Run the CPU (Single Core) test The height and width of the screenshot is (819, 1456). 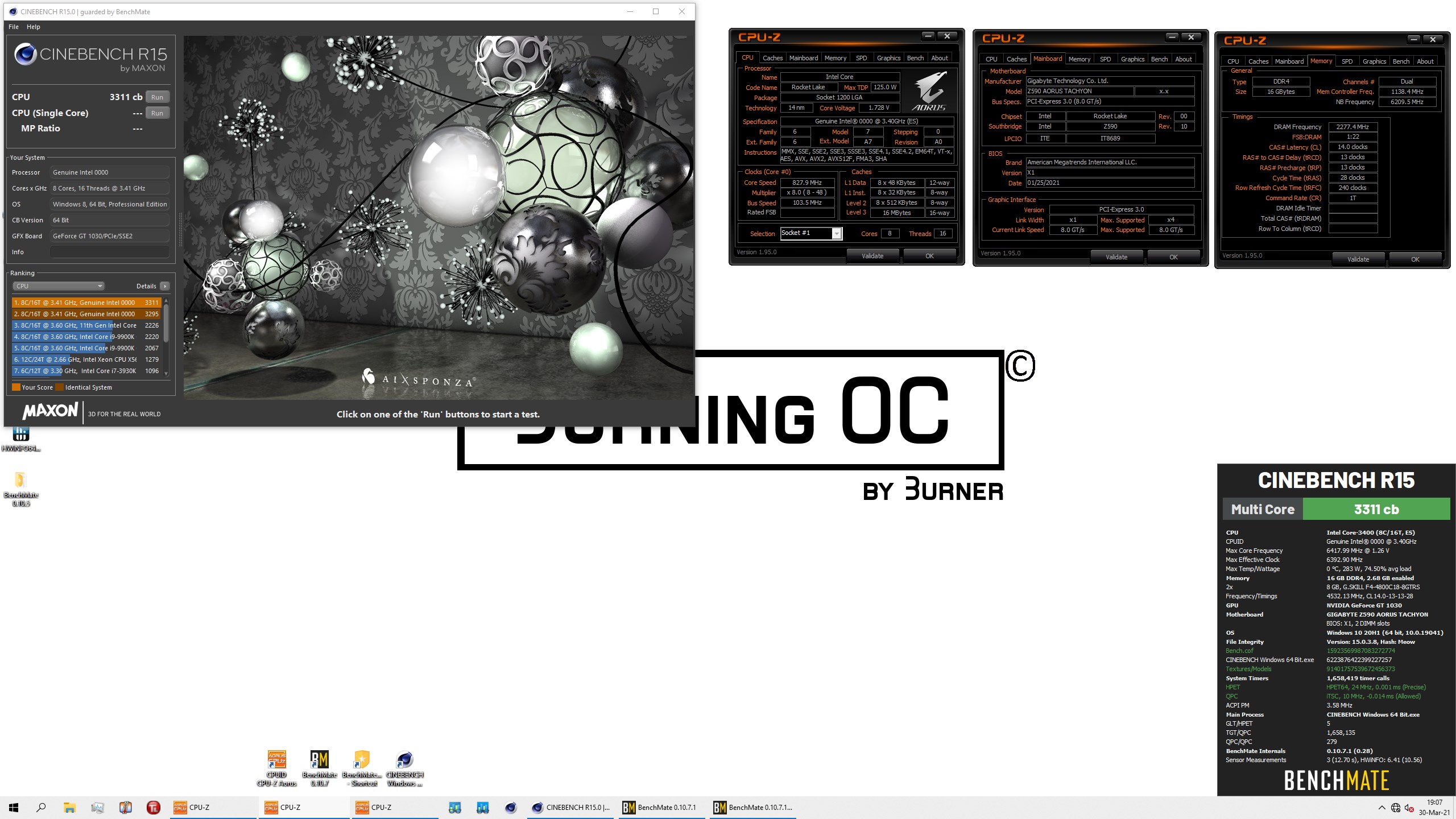coord(158,113)
